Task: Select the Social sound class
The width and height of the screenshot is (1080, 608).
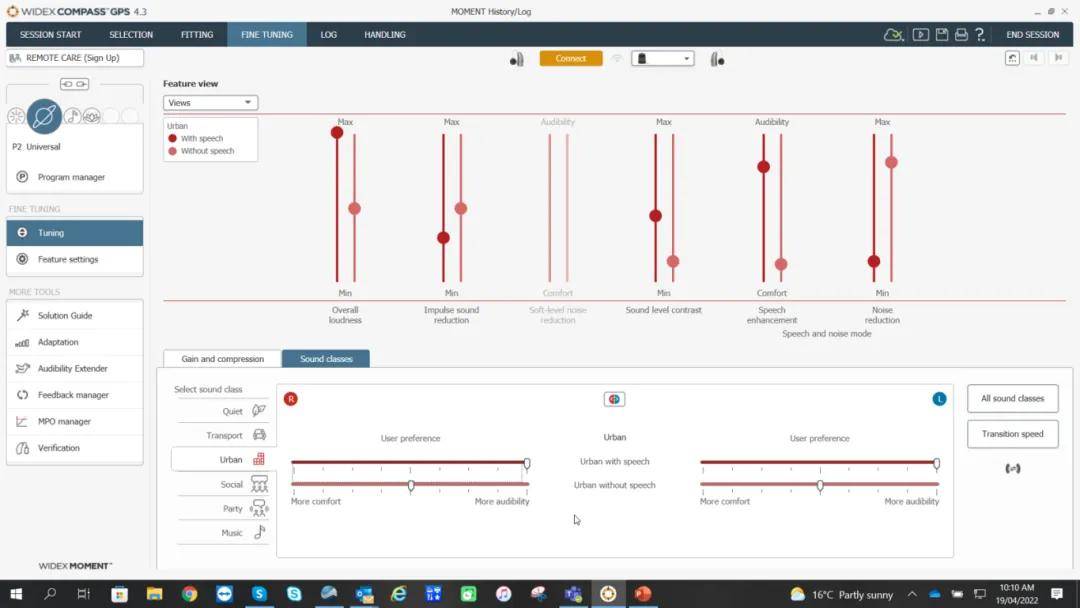Action: click(x=222, y=484)
